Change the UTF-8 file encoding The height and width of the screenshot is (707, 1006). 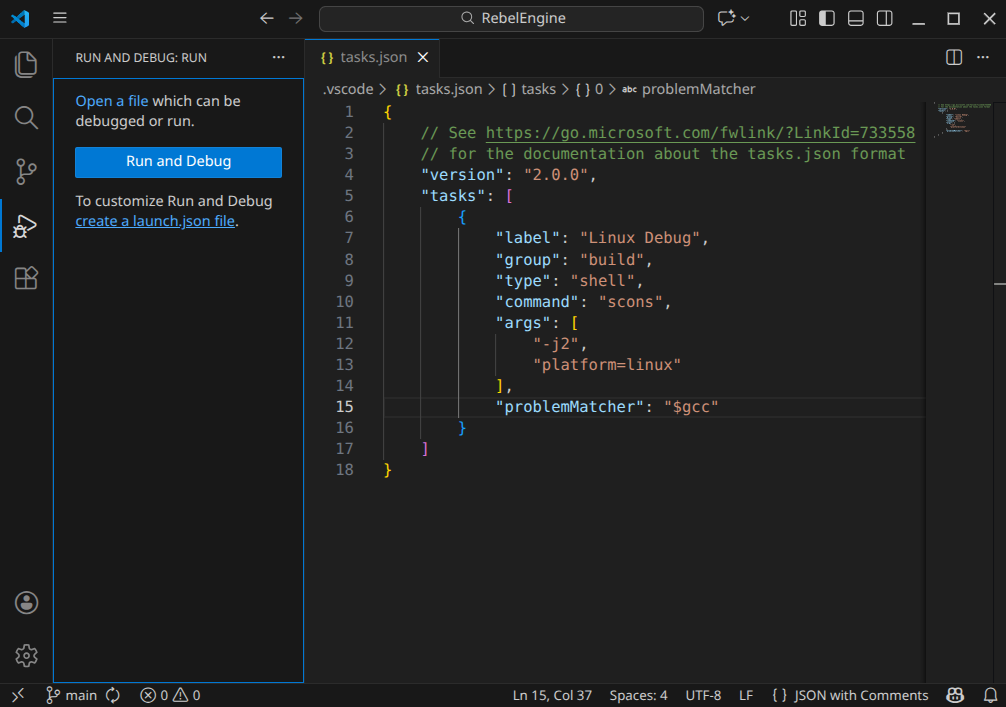pos(703,695)
